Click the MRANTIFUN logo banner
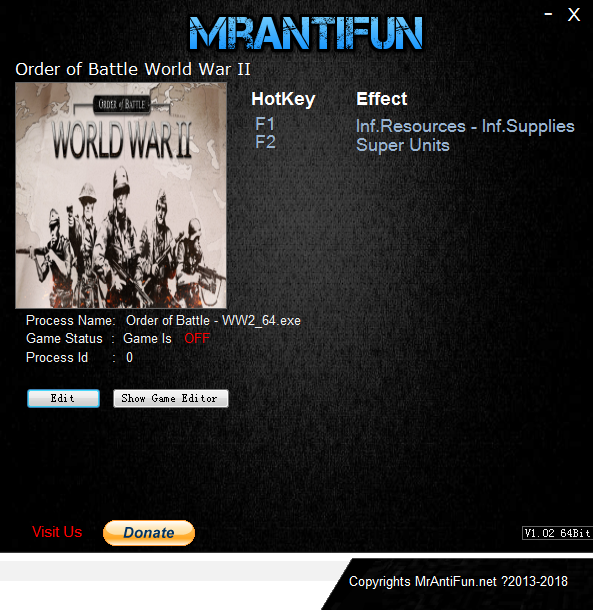The width and height of the screenshot is (593, 610). click(x=306, y=33)
